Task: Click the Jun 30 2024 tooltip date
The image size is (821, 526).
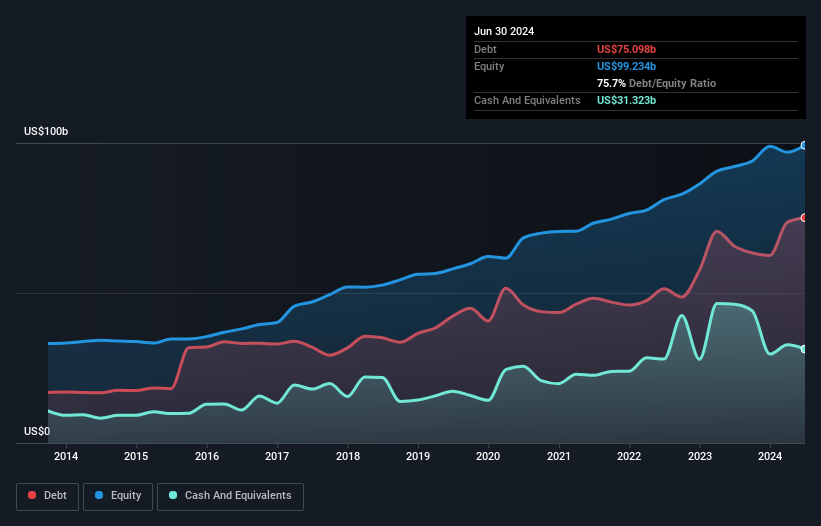Action: point(504,31)
